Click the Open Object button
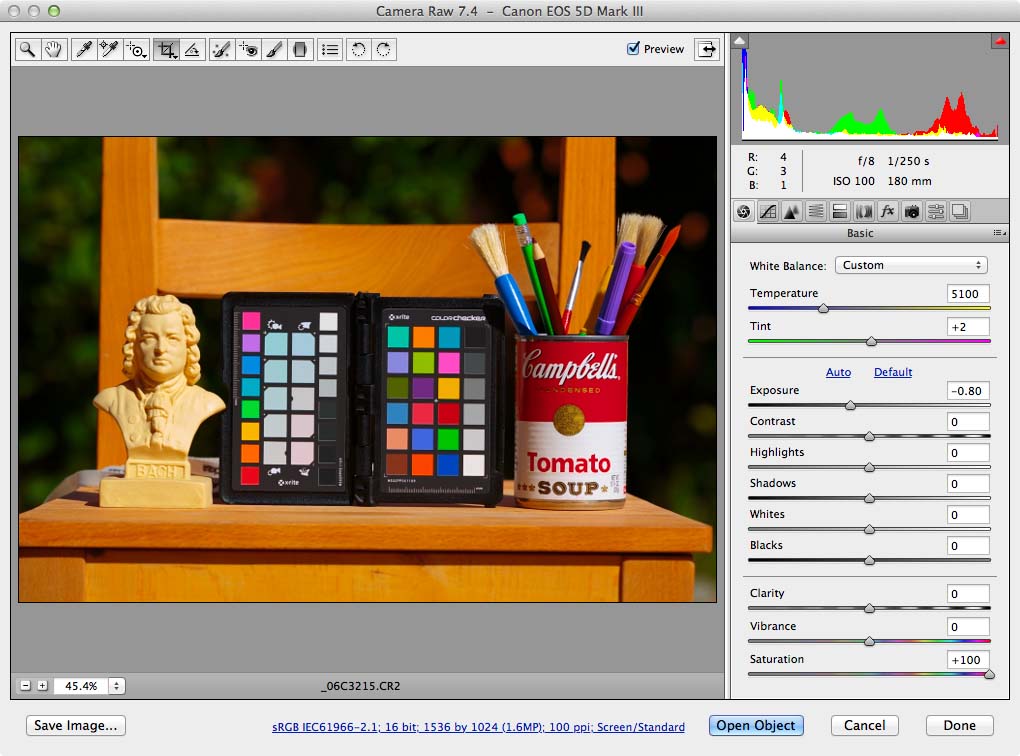The width and height of the screenshot is (1020, 756). coord(756,725)
